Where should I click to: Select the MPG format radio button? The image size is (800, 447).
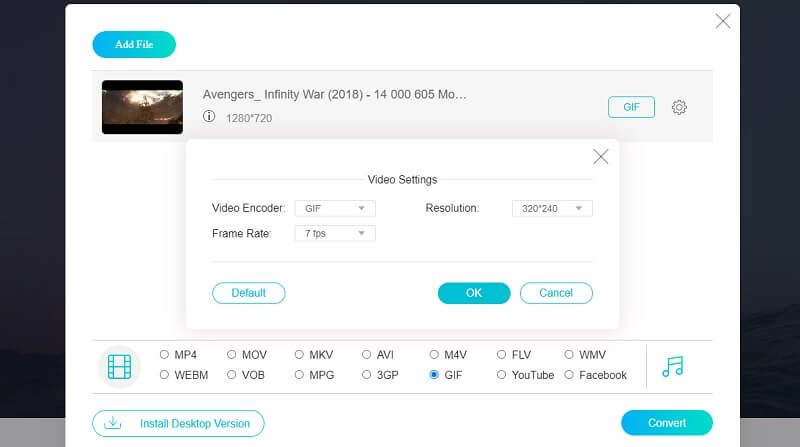[x=299, y=375]
